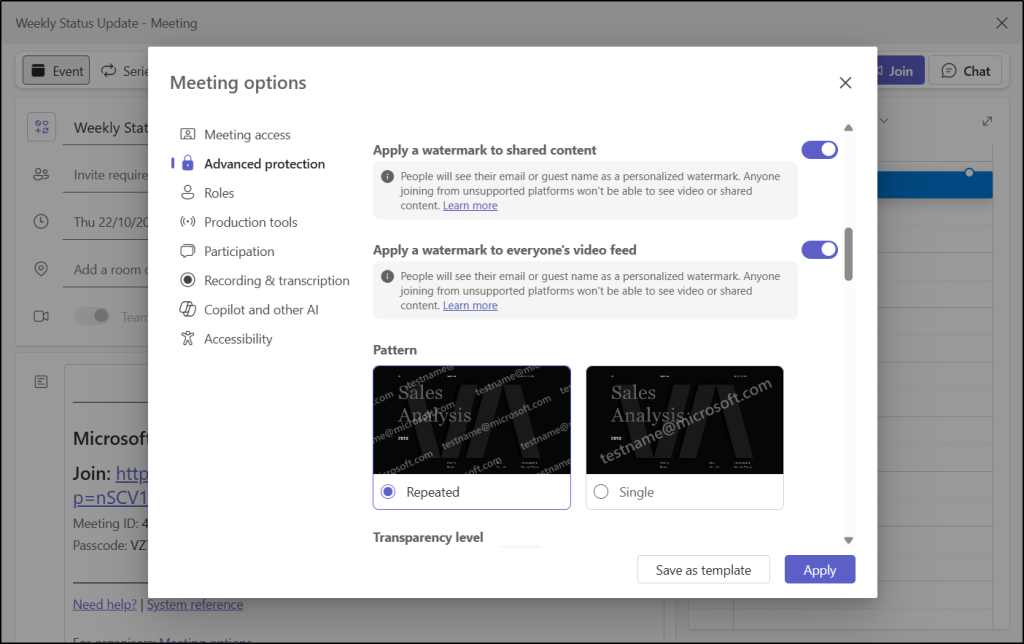The height and width of the screenshot is (644, 1024).
Task: Click the video camera icon in meeting form
Action: (x=41, y=316)
